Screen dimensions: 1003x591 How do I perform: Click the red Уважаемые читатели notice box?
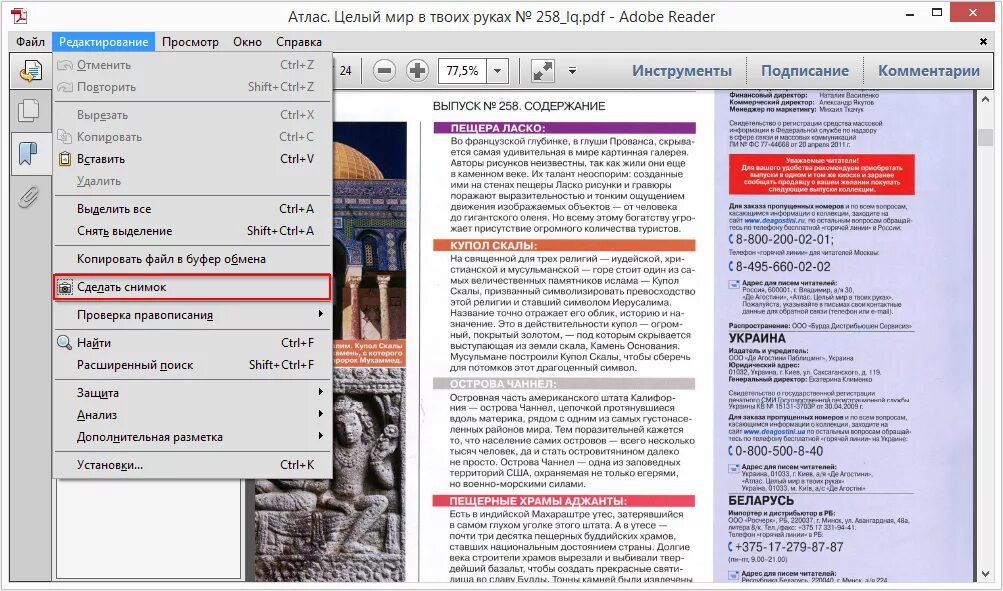pos(821,175)
